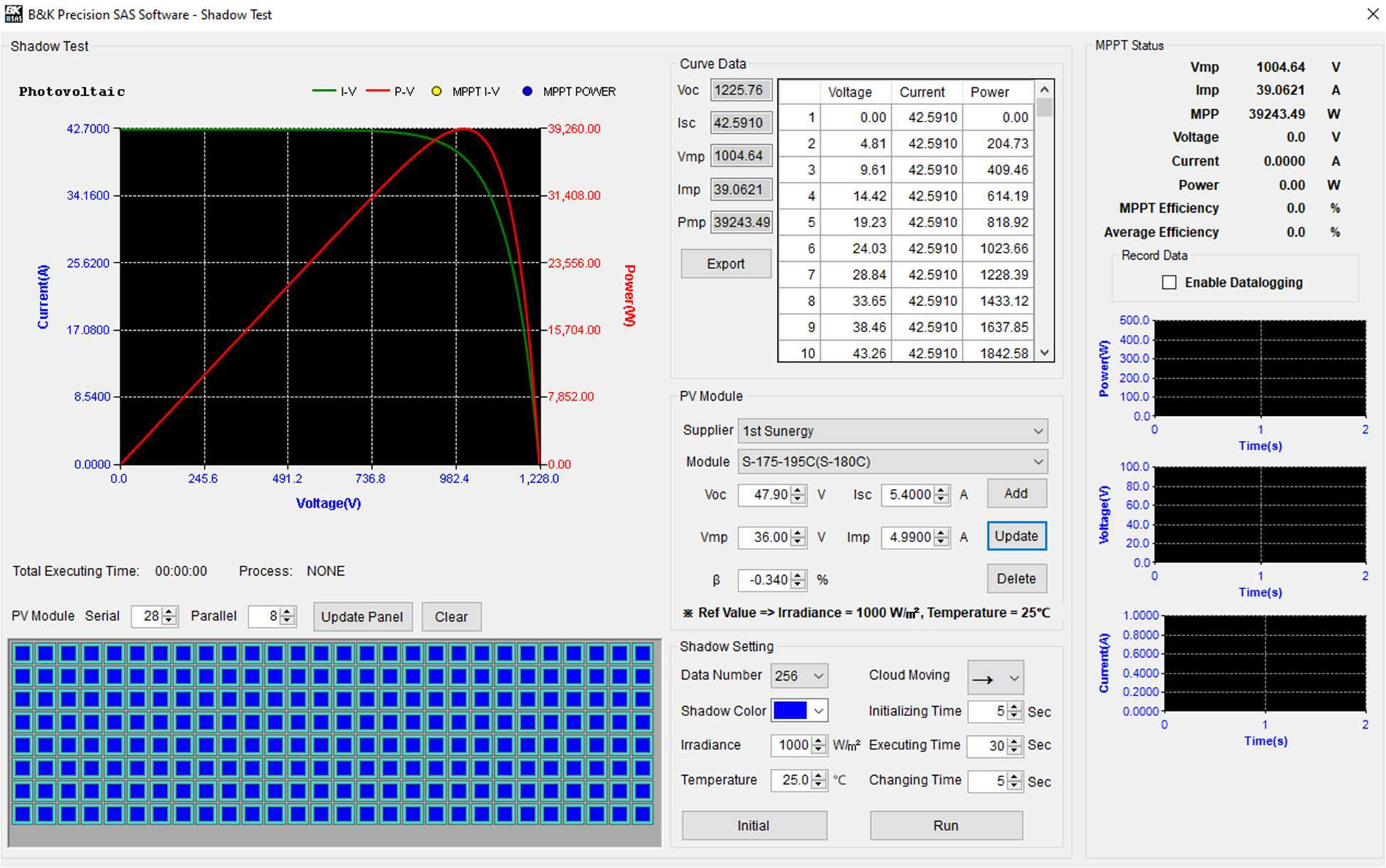Select the Power column header in Curve Data
Viewport: 1386px width, 868px height.
(998, 92)
